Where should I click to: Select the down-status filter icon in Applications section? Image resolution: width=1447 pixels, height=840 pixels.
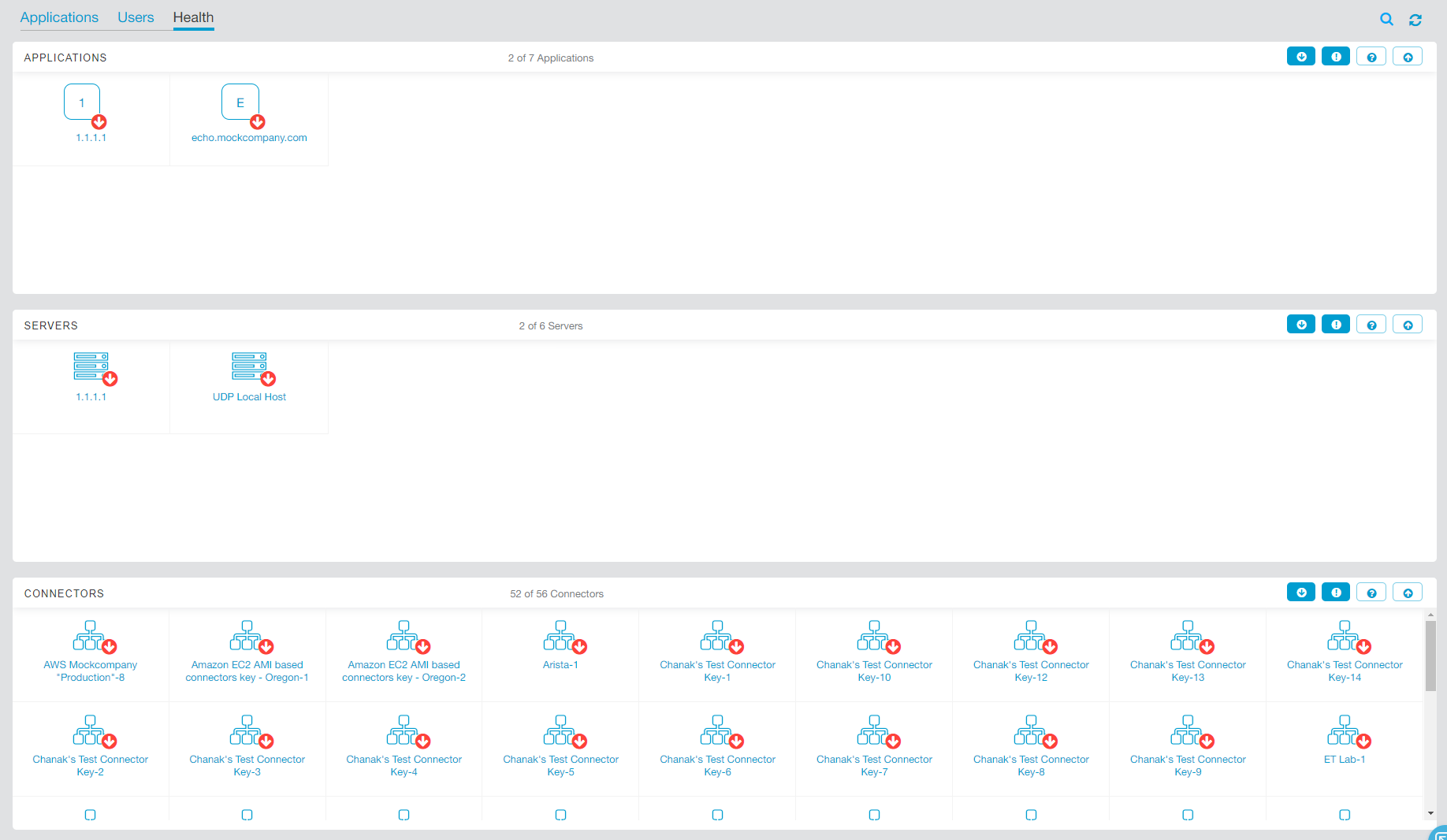tap(1301, 56)
